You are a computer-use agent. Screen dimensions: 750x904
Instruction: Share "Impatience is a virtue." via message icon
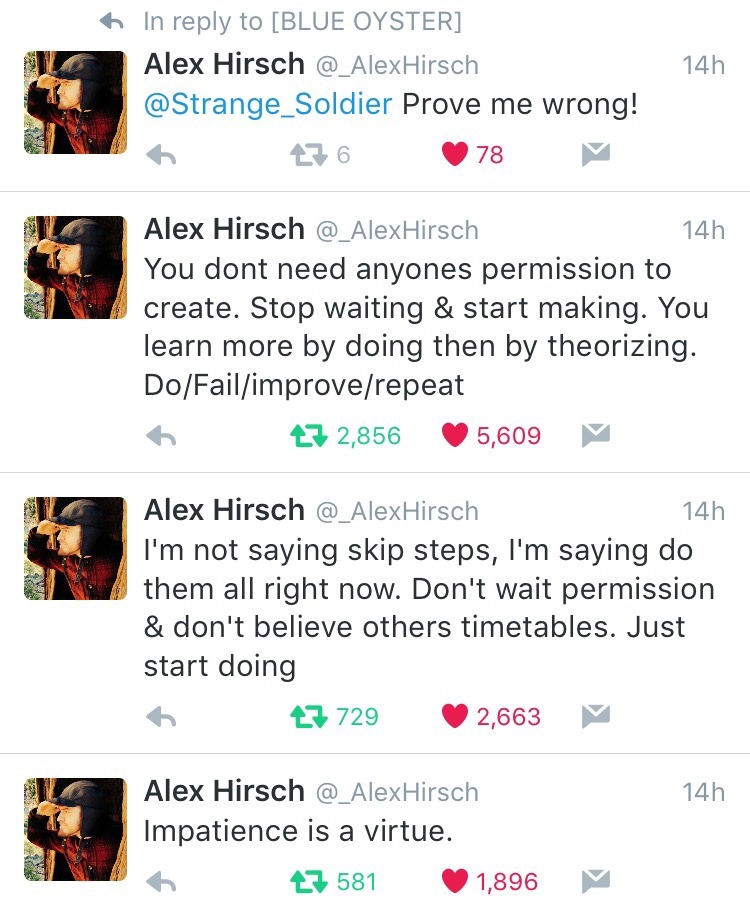click(596, 881)
